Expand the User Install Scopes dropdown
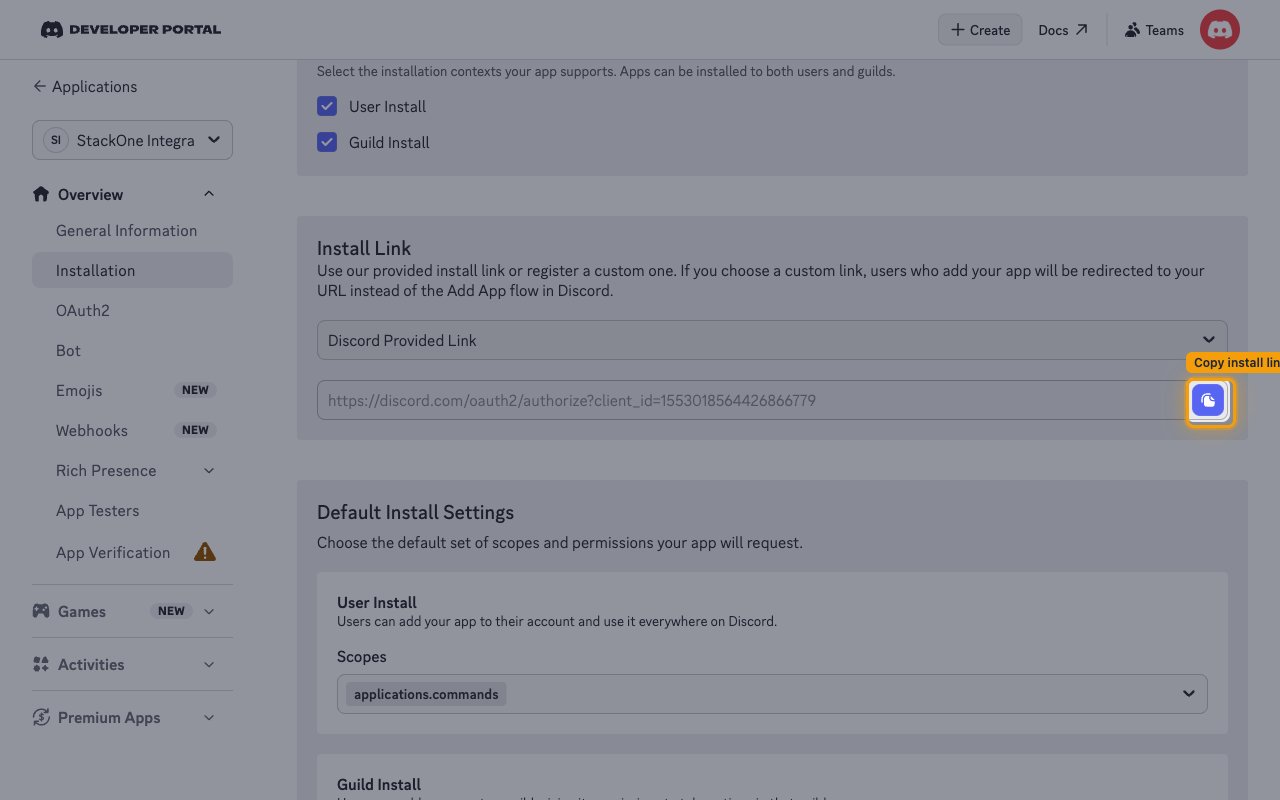The height and width of the screenshot is (800, 1280). pos(772,694)
